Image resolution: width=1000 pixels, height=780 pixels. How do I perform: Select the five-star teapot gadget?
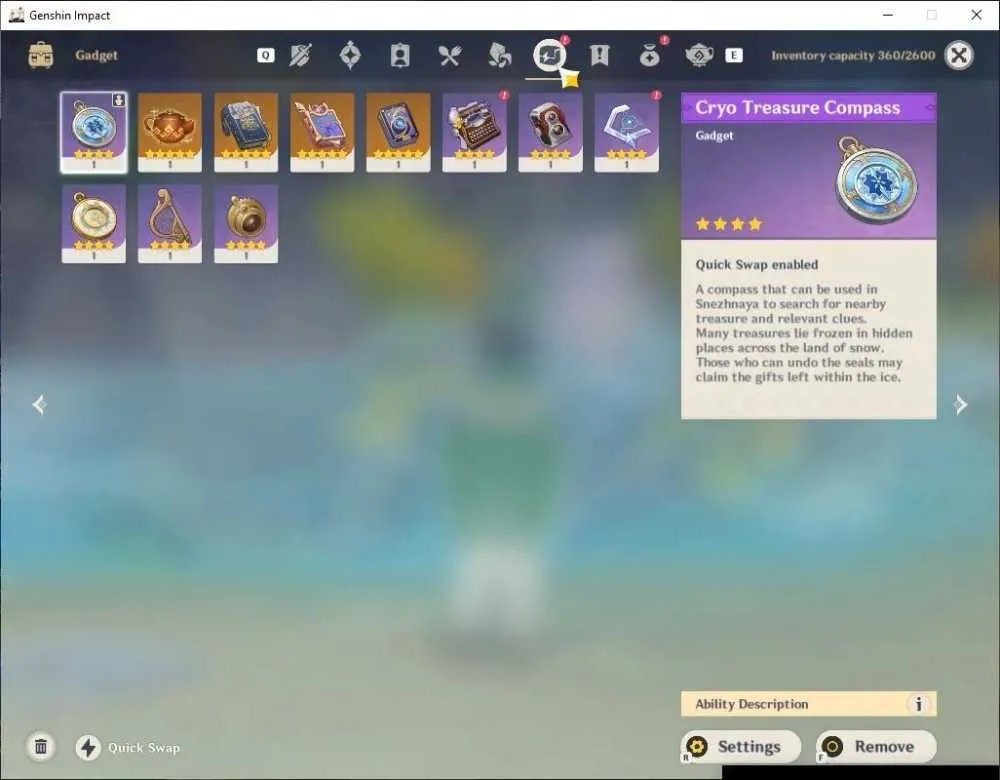tap(170, 132)
